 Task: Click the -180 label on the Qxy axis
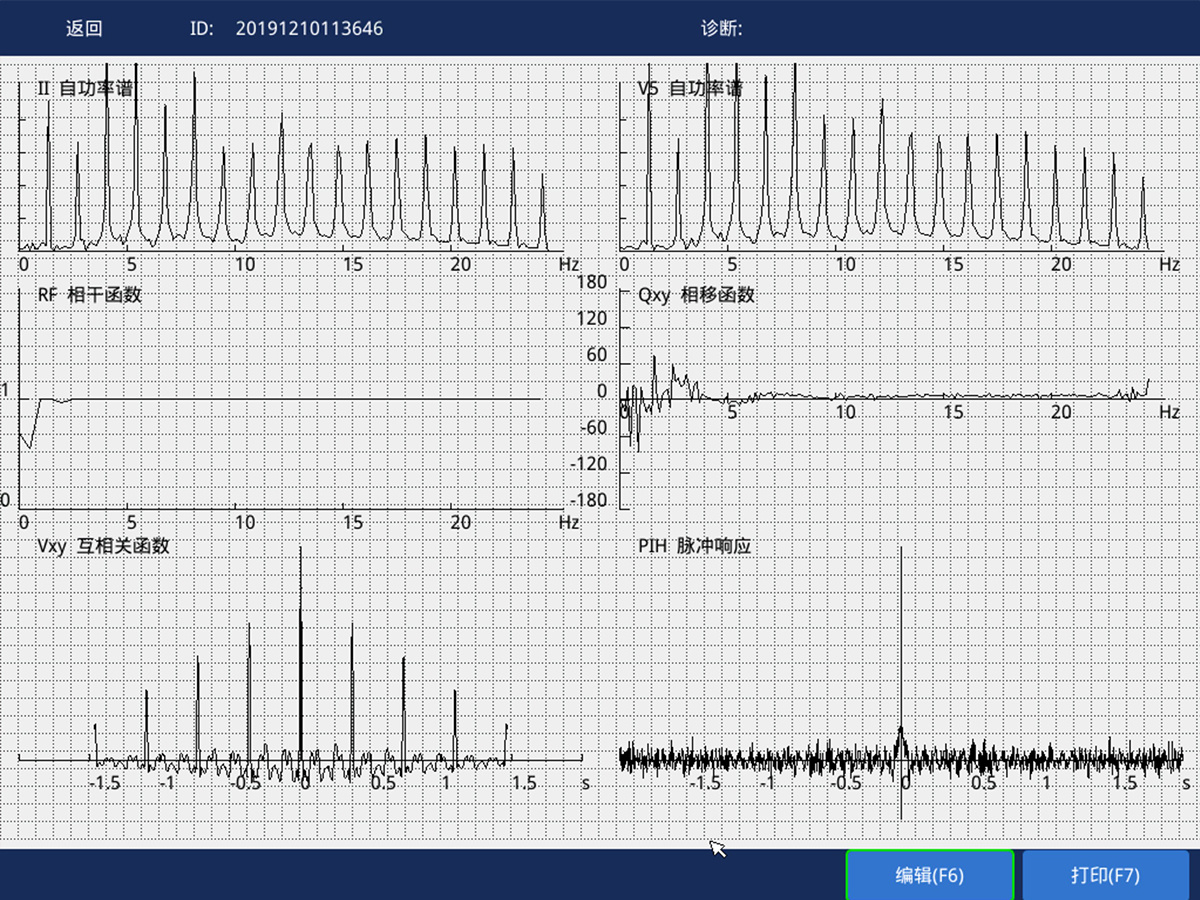point(590,500)
